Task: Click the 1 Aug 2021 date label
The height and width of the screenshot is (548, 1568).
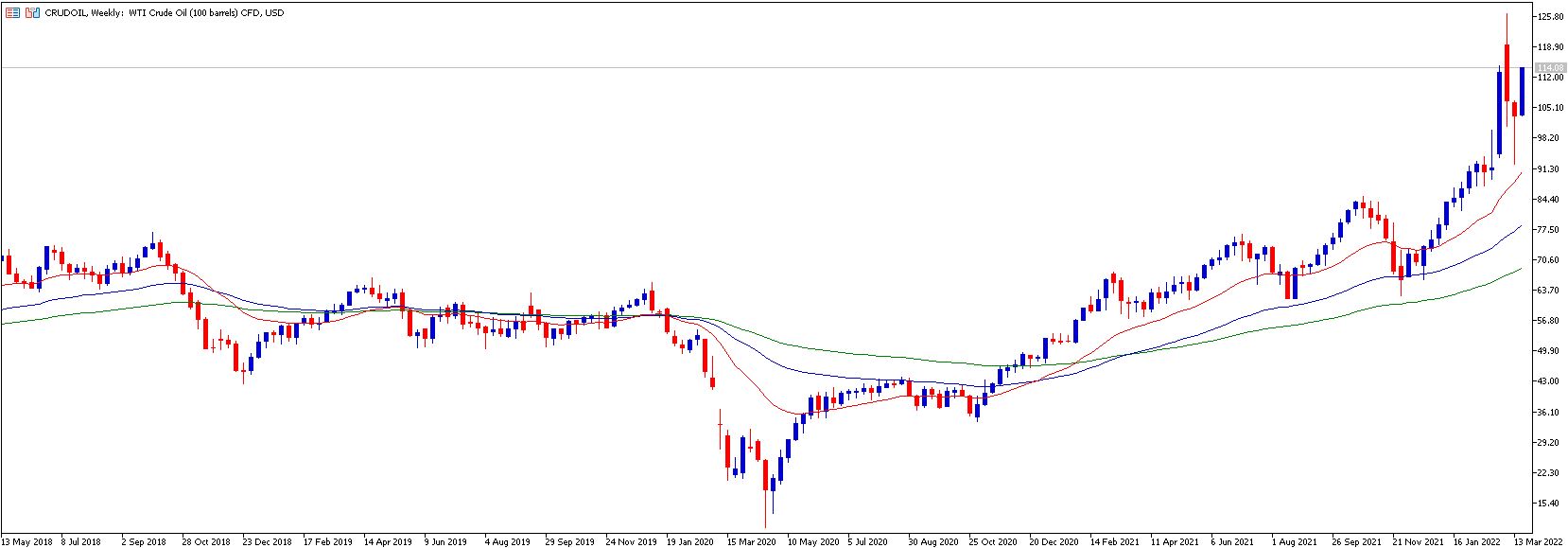Action: [1293, 542]
